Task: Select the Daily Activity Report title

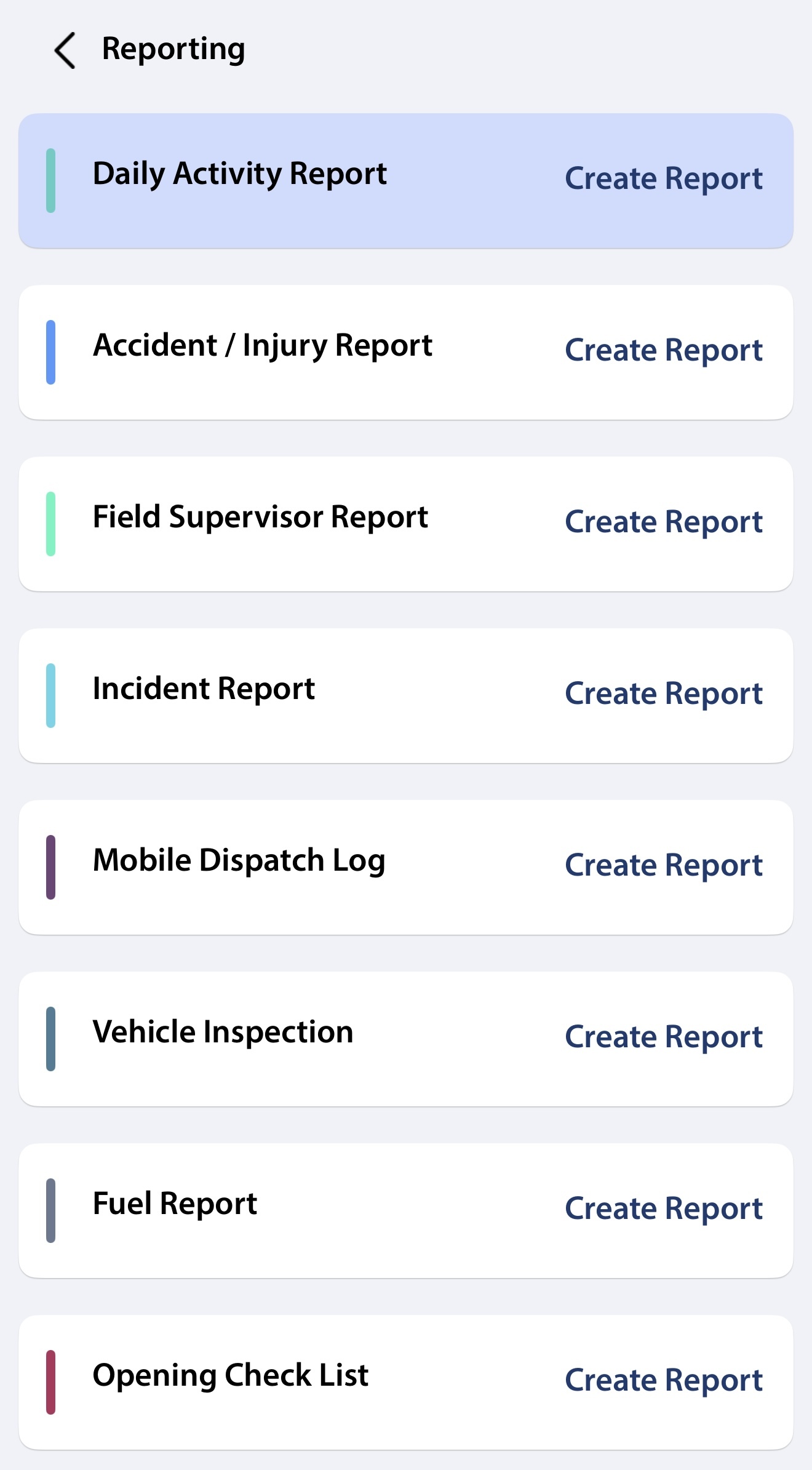Action: (x=239, y=174)
